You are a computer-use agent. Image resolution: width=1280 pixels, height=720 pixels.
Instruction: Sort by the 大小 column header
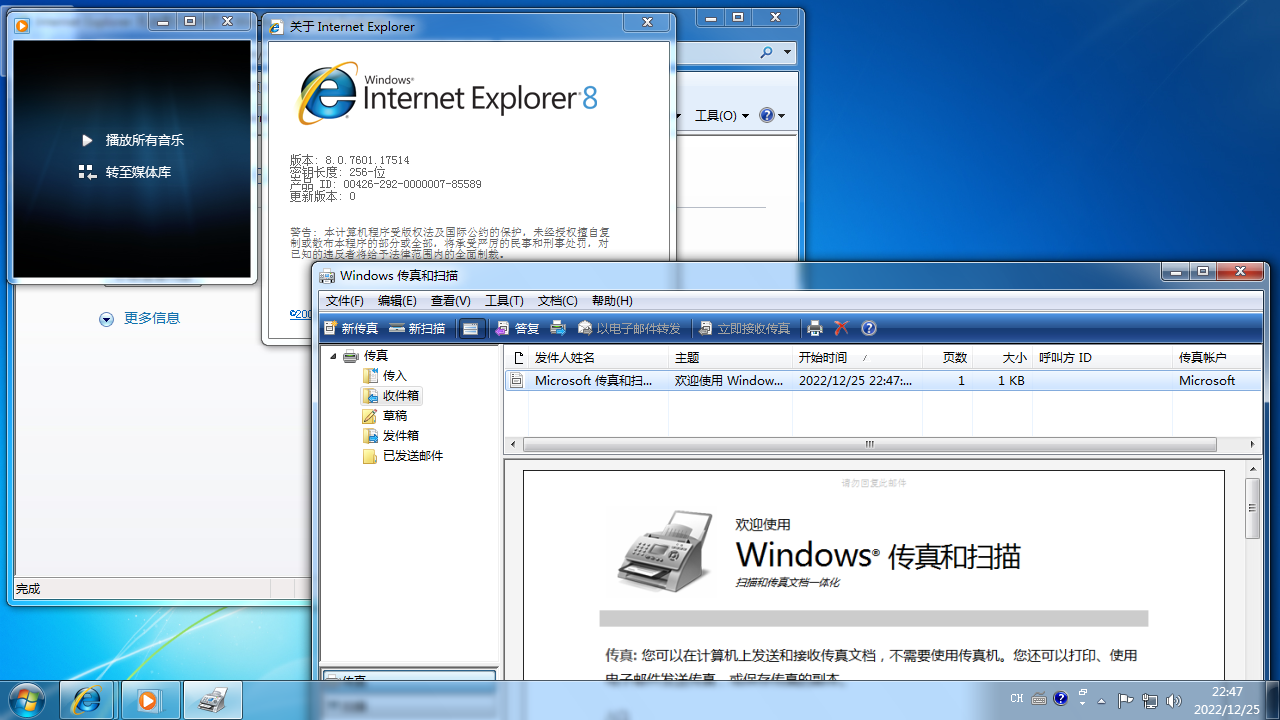click(1003, 358)
